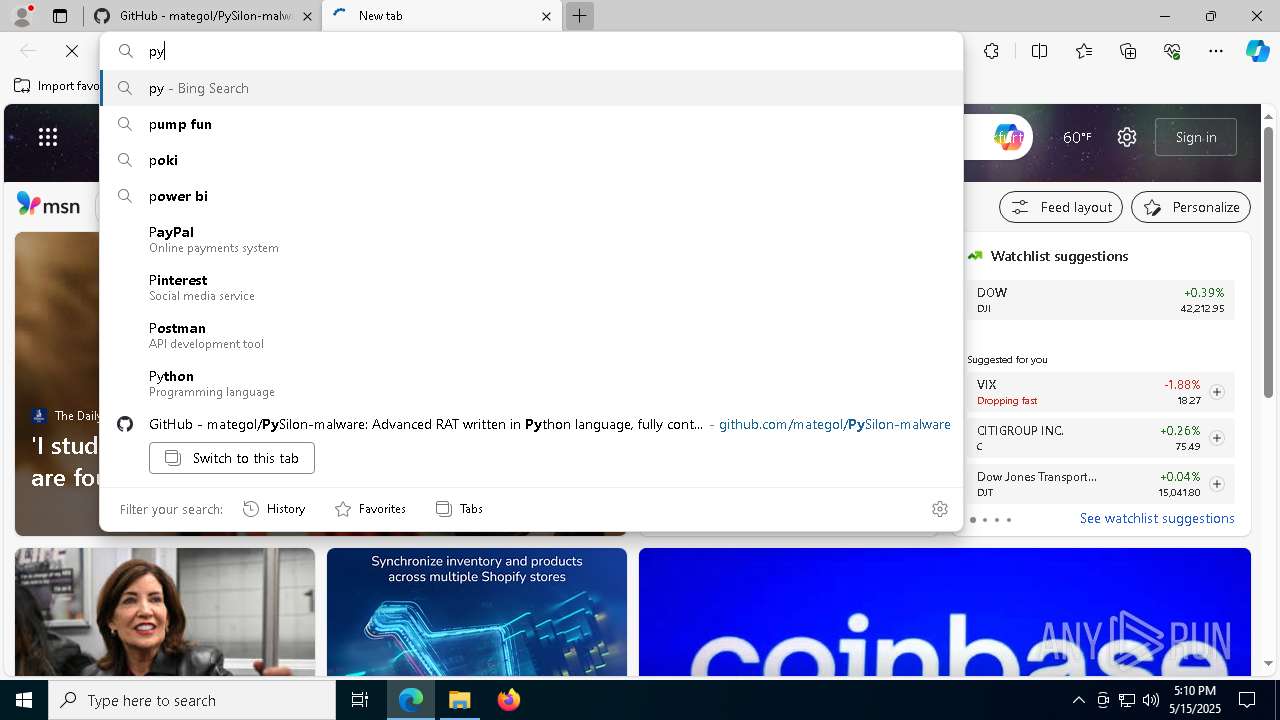This screenshot has width=1280, height=720.
Task: Click the Sign in button
Action: 1196,137
